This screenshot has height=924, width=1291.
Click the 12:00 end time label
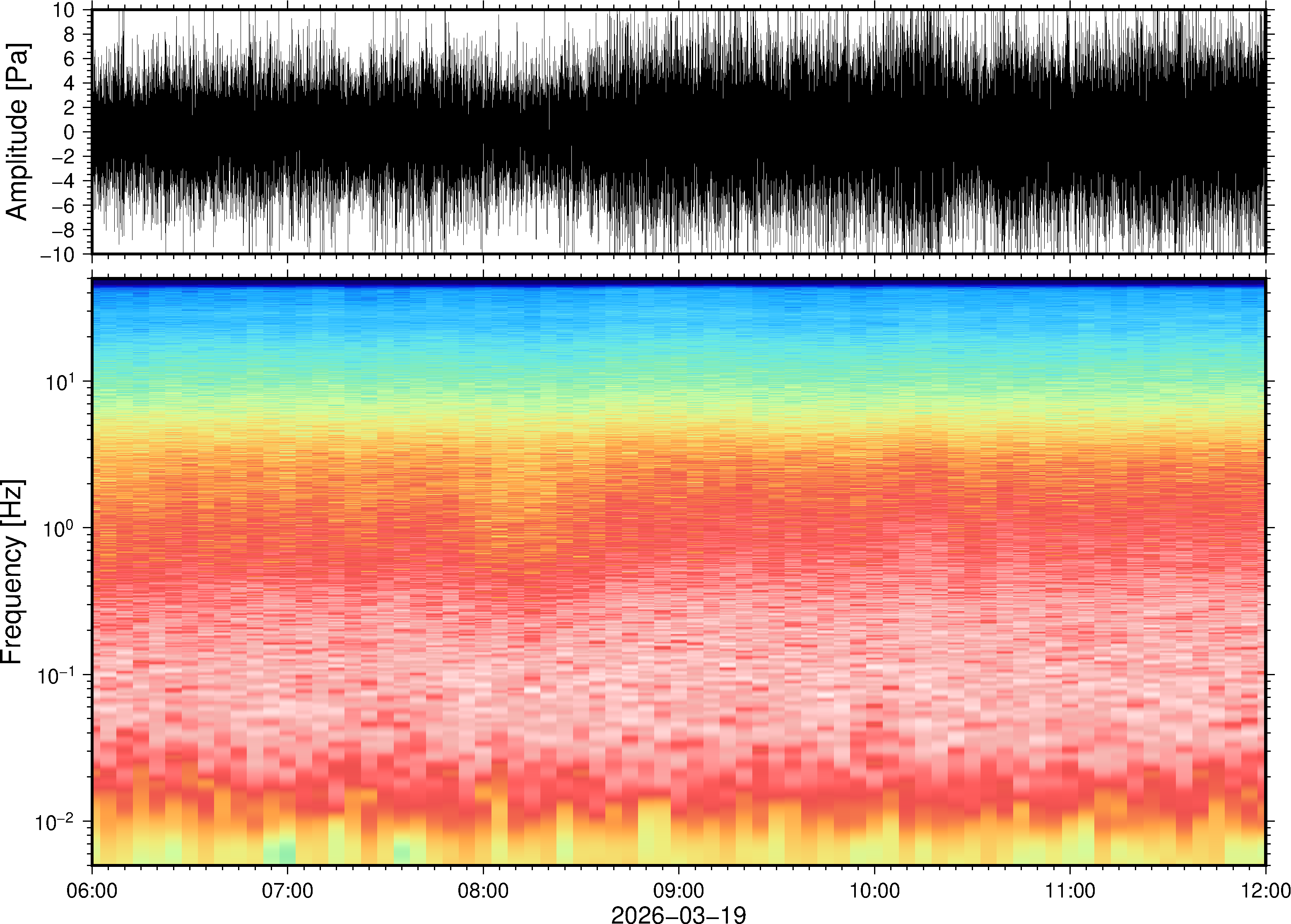coord(1265,890)
